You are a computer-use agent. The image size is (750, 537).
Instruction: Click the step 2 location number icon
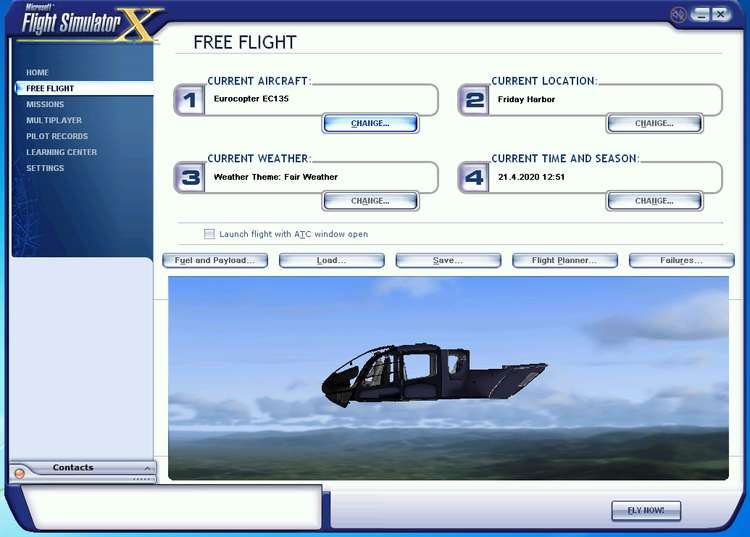(474, 100)
